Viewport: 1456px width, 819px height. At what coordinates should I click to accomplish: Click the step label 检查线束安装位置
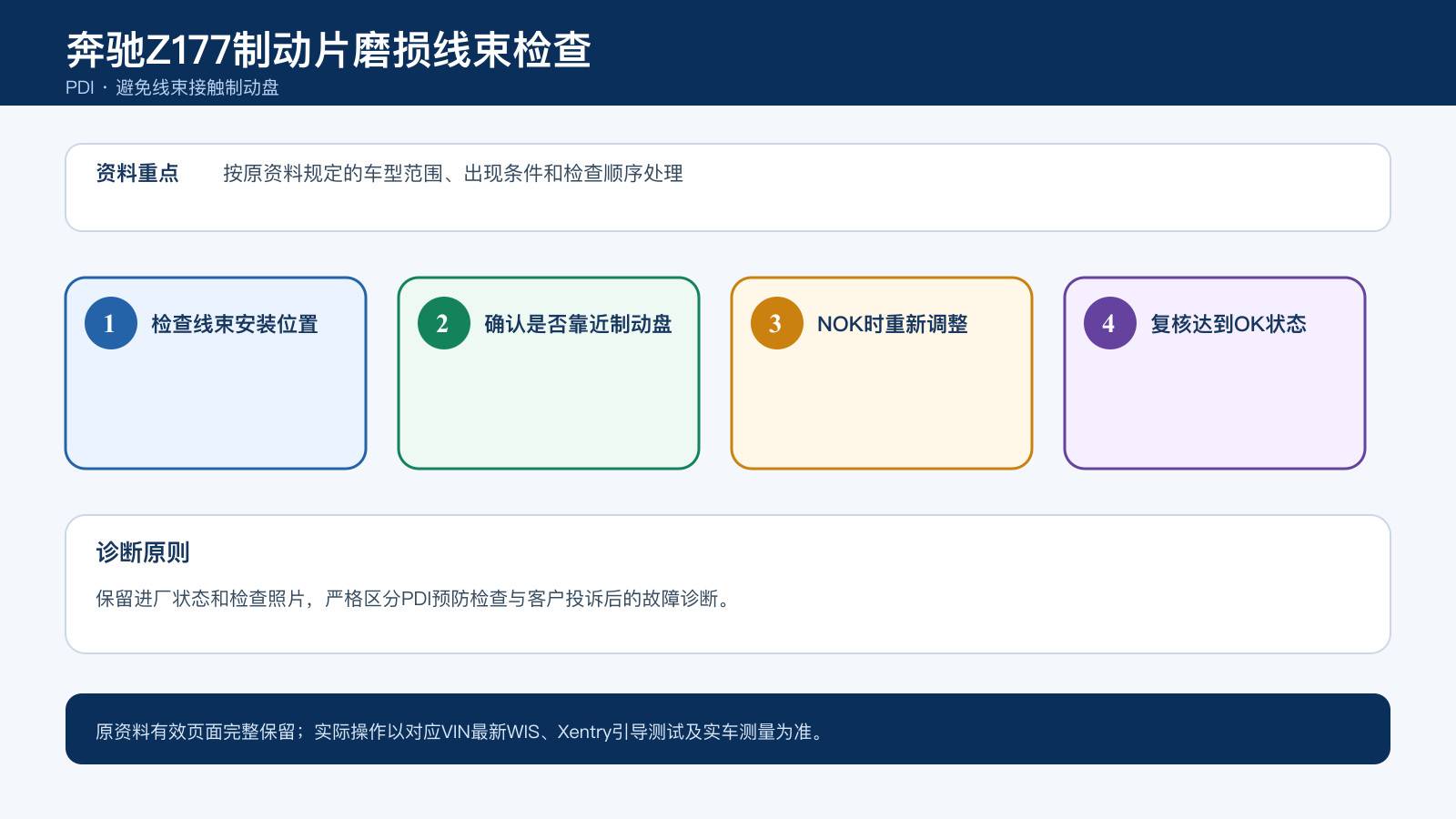point(235,324)
